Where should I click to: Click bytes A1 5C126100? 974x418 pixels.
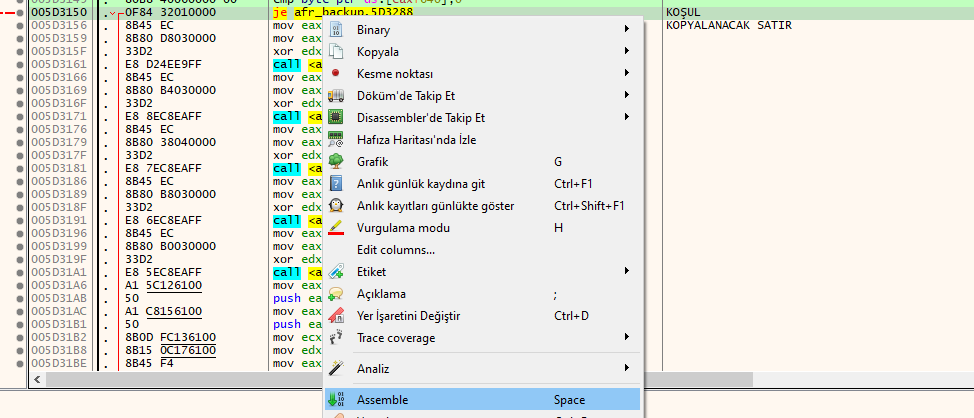tap(163, 285)
